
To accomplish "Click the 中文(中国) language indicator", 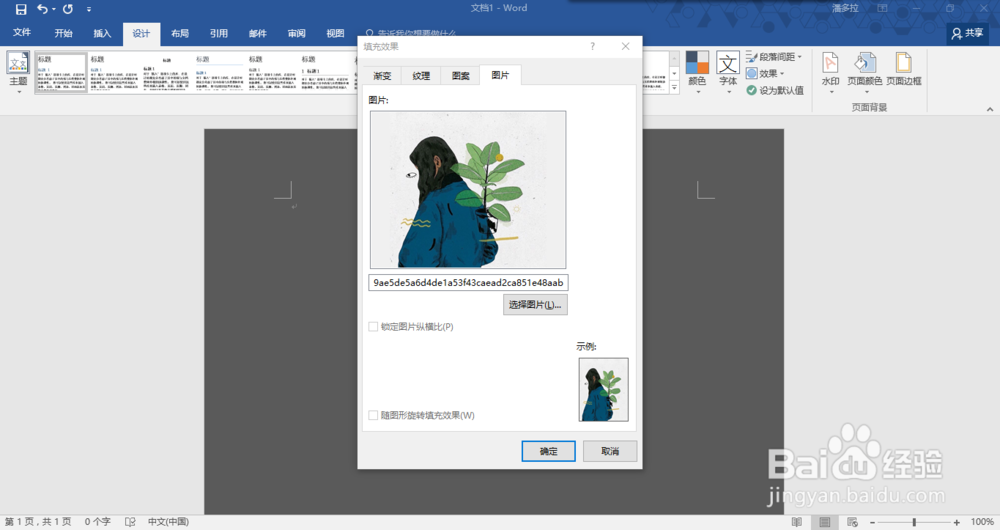I will (x=168, y=522).
